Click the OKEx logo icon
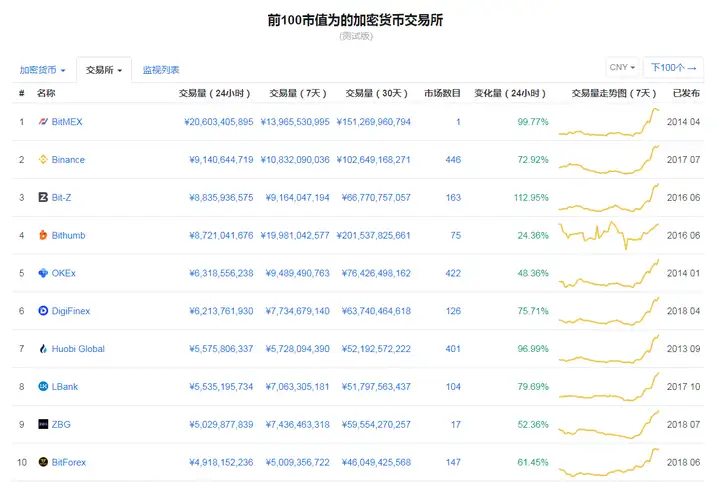This screenshot has height=482, width=720. click(x=43, y=273)
